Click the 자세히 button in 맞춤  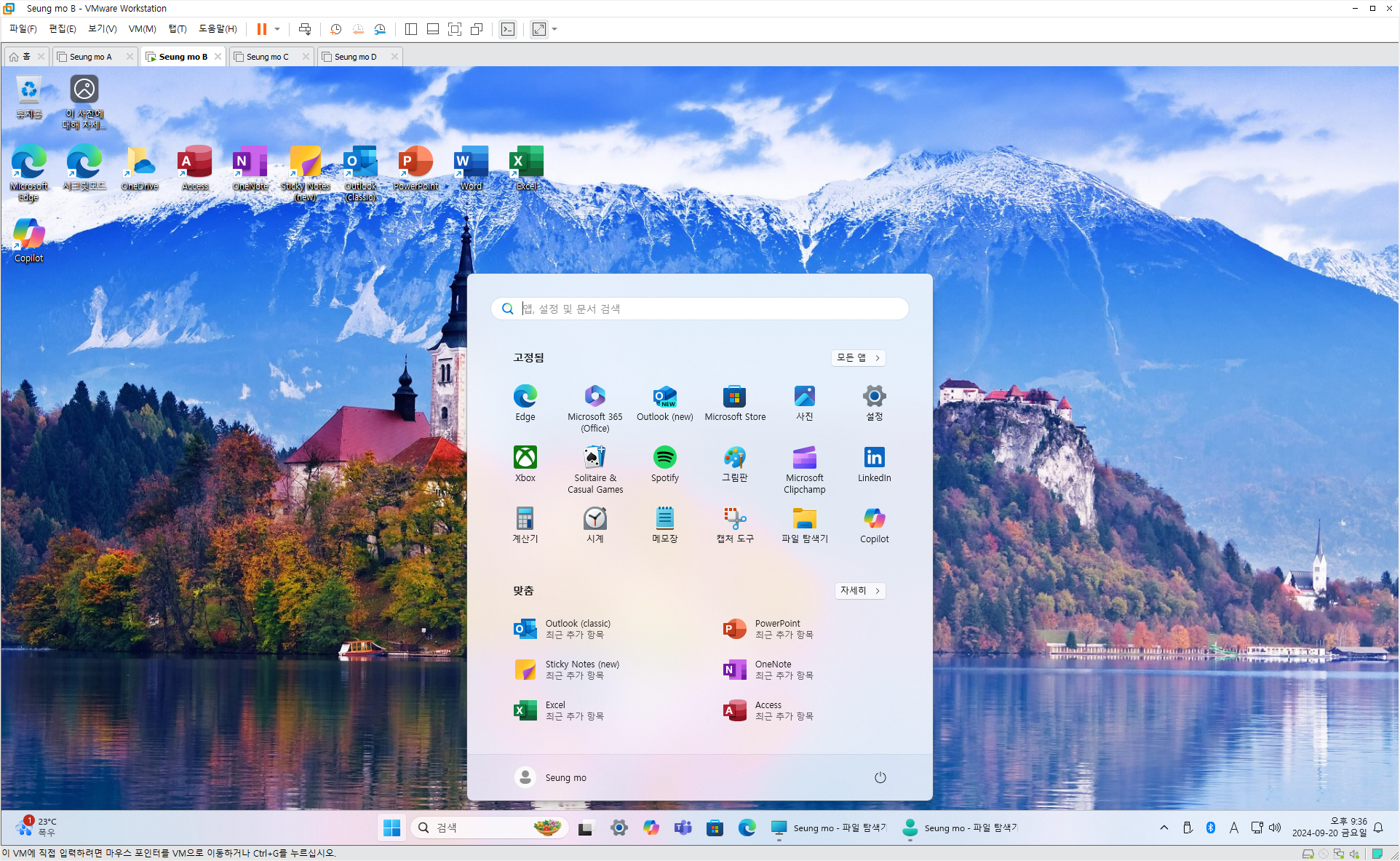pos(859,590)
